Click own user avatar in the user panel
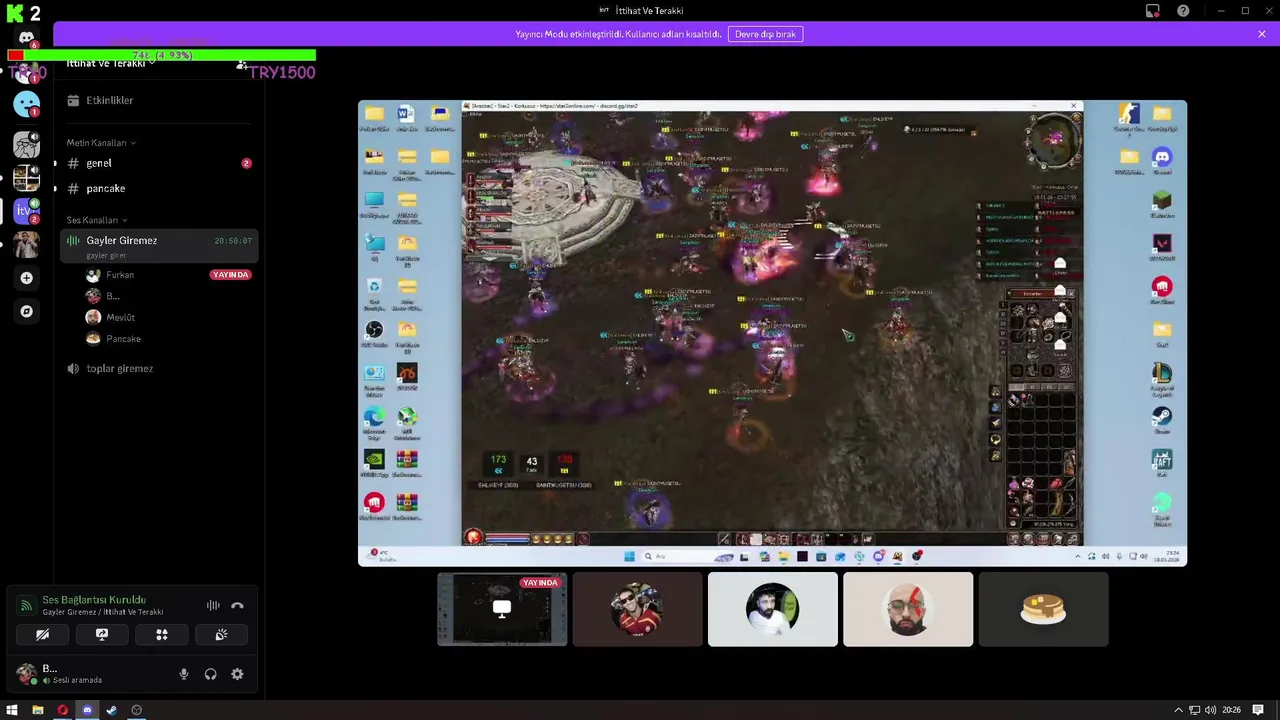 pos(26,673)
